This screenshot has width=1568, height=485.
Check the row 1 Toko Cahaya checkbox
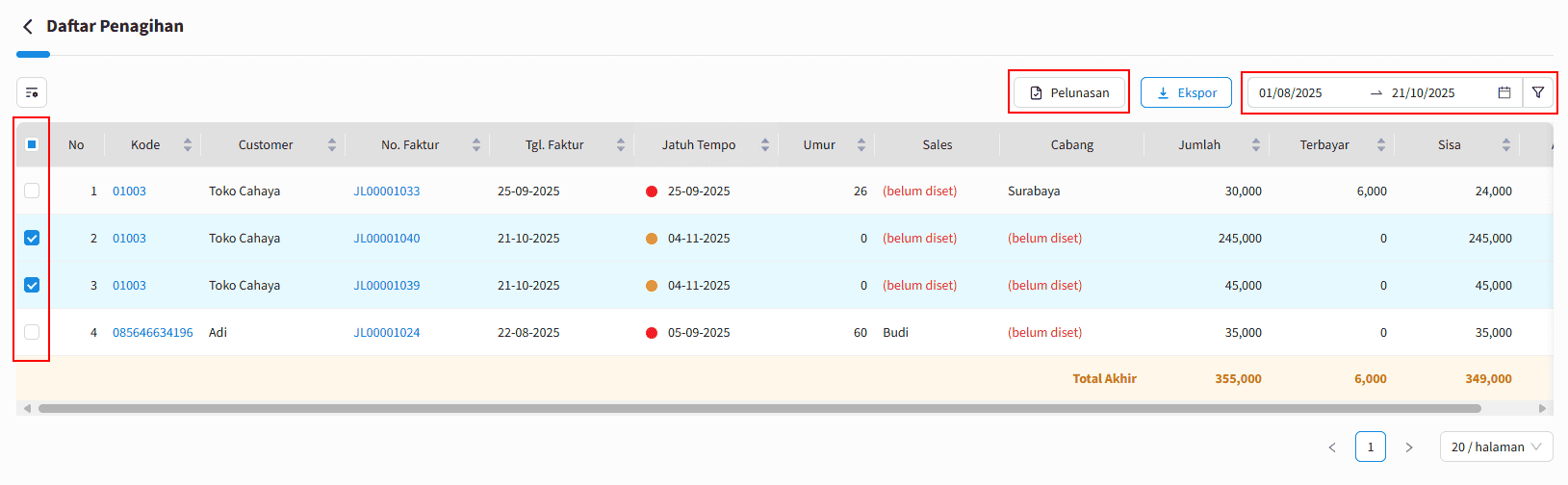(x=32, y=191)
